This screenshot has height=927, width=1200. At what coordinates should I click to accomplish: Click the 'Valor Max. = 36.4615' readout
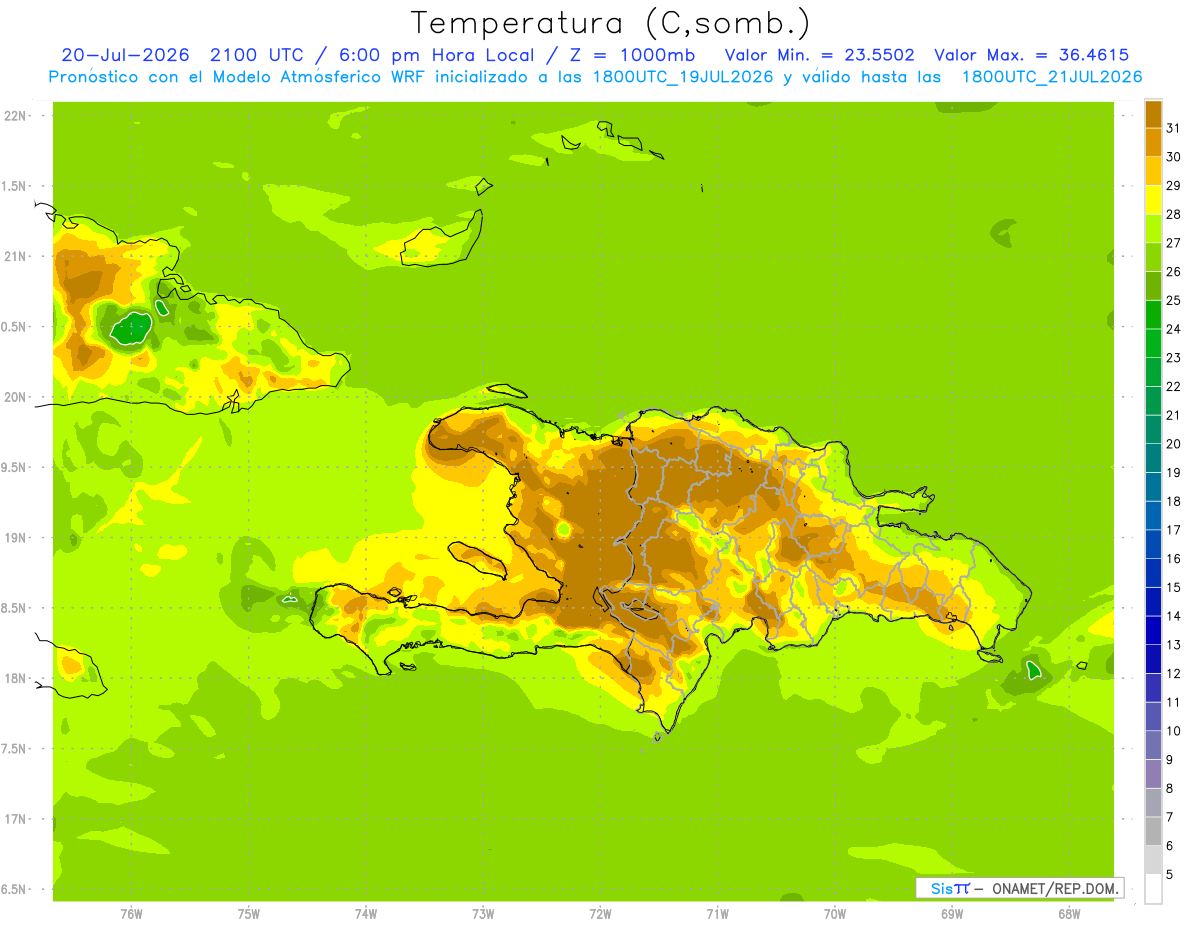pyautogui.click(x=1032, y=55)
